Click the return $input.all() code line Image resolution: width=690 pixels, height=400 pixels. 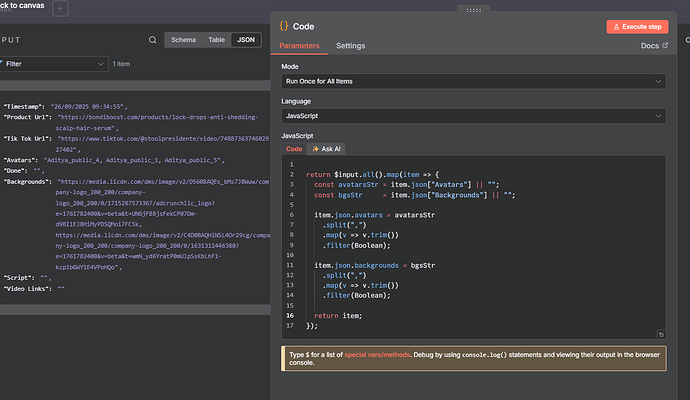pos(372,175)
